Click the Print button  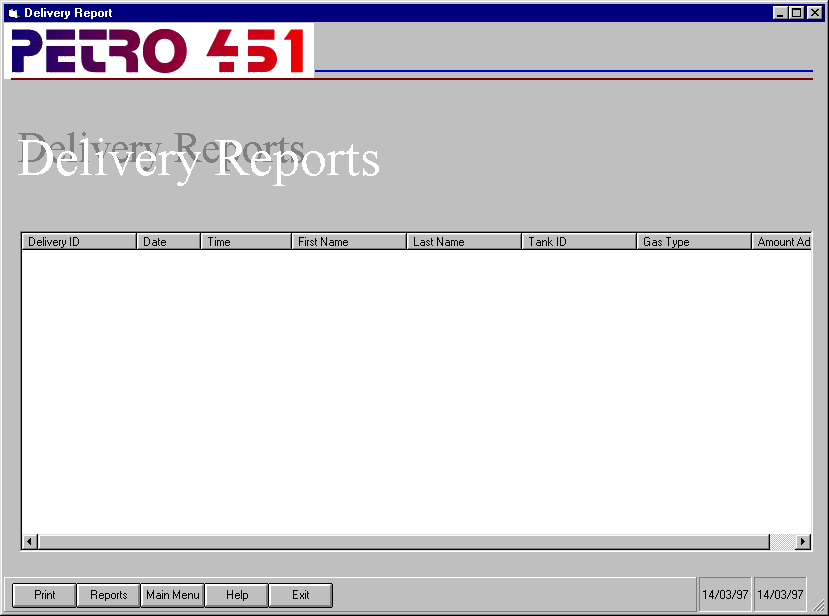pyautogui.click(x=44, y=595)
